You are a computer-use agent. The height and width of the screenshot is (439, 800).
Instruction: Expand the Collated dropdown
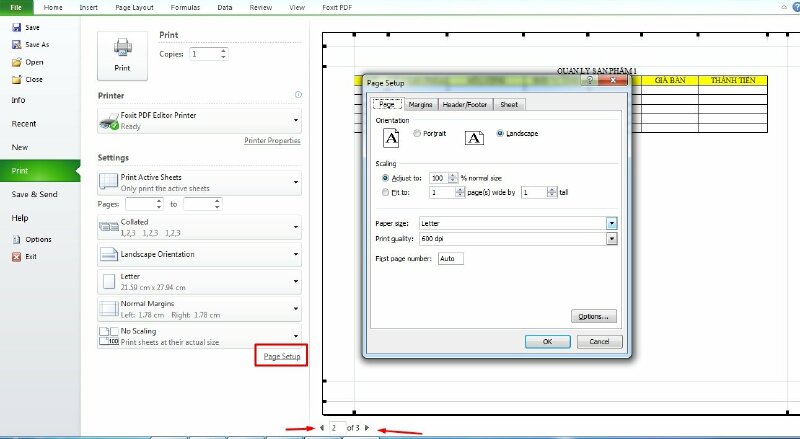(x=296, y=227)
